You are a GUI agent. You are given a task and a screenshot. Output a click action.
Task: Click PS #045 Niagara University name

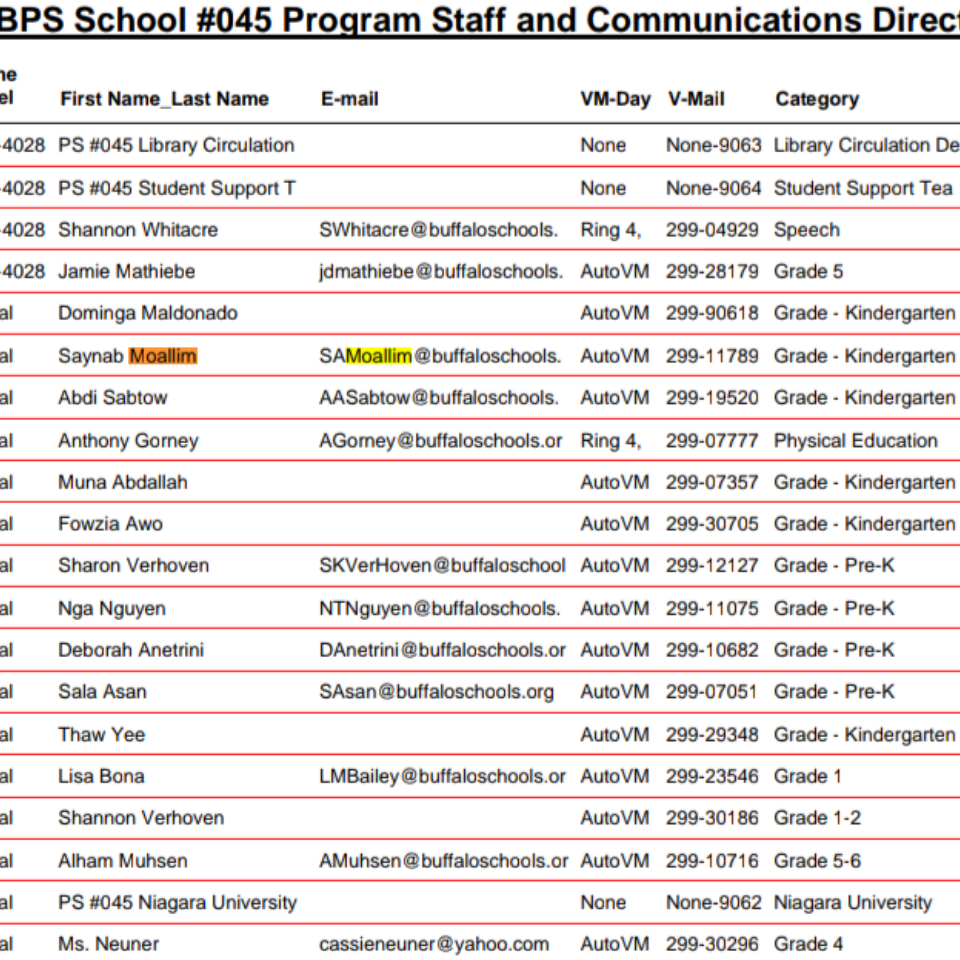pos(178,902)
